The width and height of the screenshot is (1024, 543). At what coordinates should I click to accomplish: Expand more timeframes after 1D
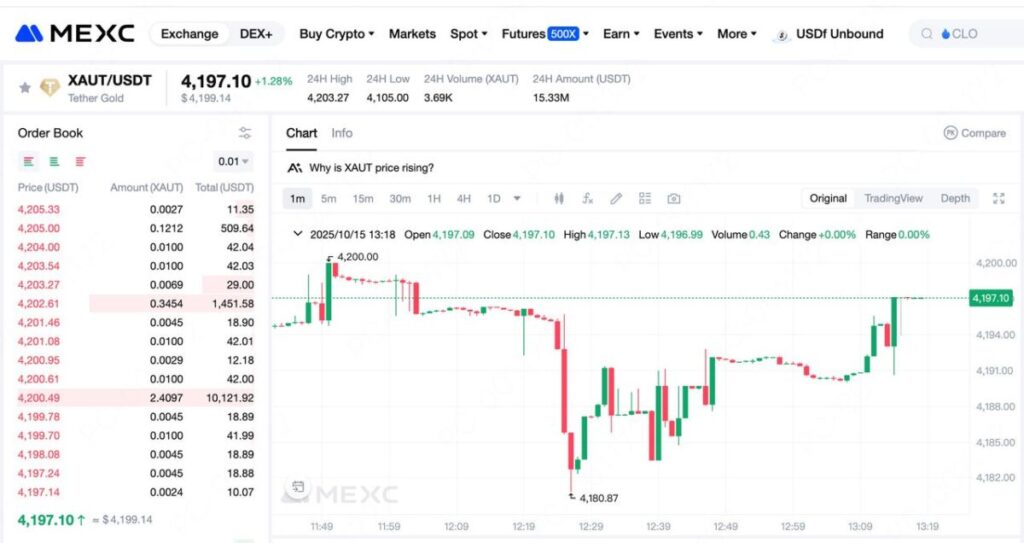coord(517,198)
